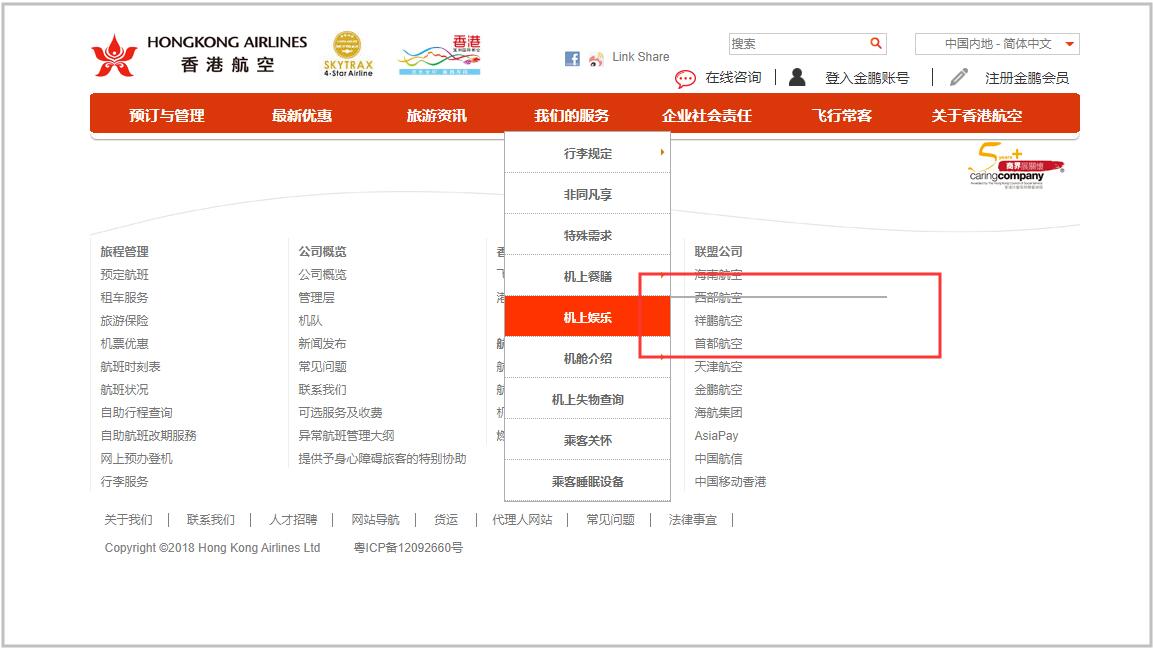The image size is (1153, 649).
Task: Click the 祥鹏航空 alliance link
Action: pyautogui.click(x=718, y=320)
